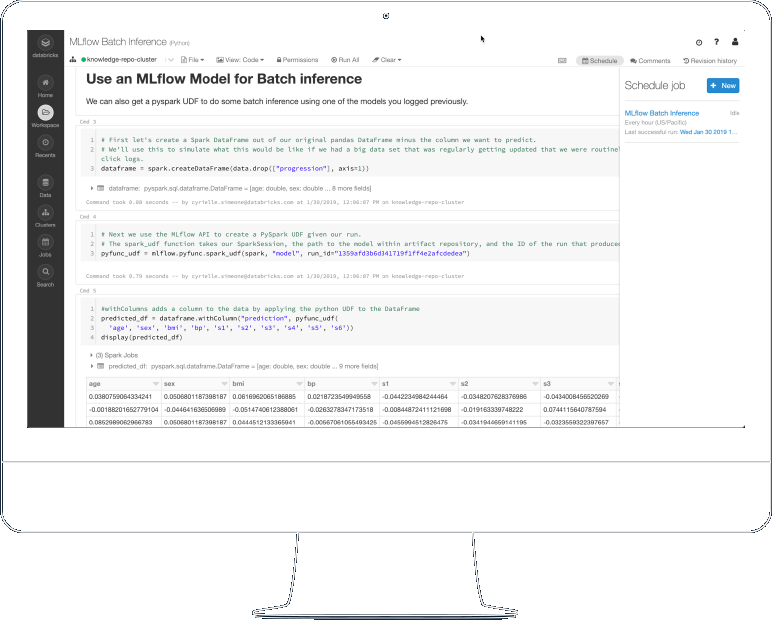
Task: Open the File dropdown menu
Action: (x=193, y=61)
